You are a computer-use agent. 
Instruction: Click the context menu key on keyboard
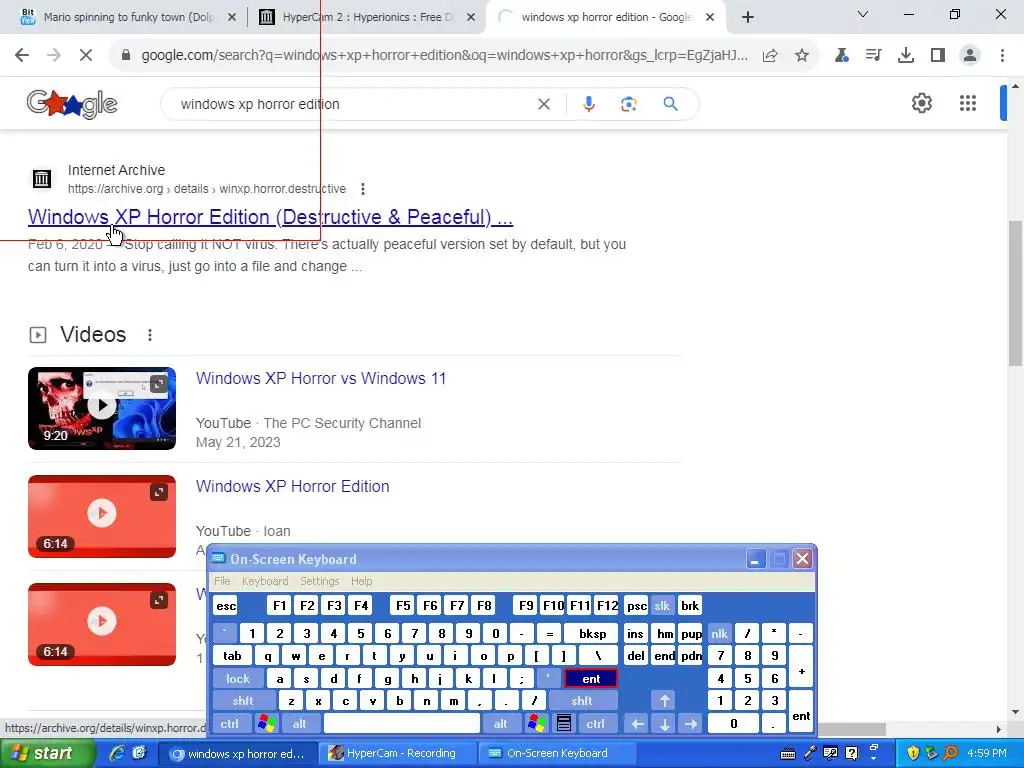(x=564, y=724)
